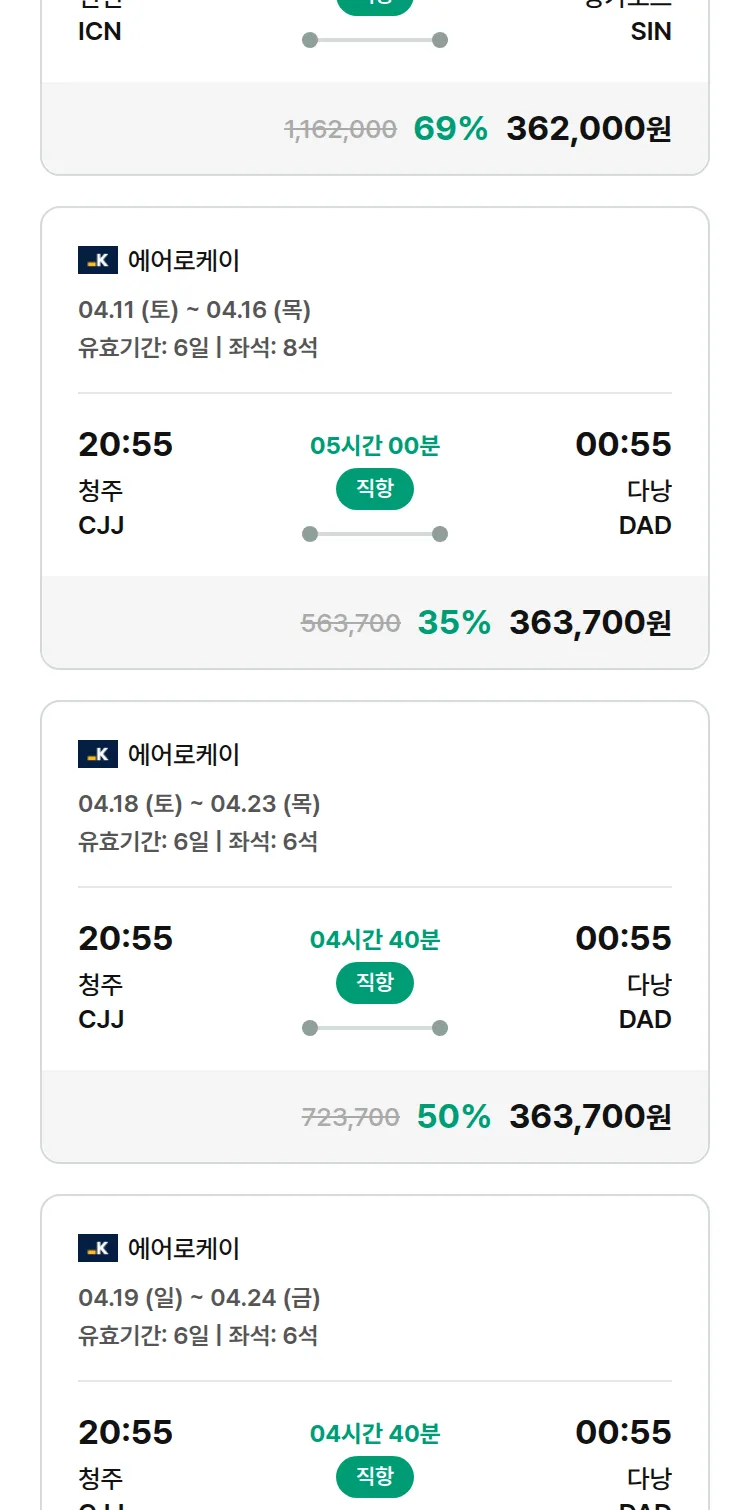750x1510 pixels.
Task: Click route line on the 04.18 flight card
Action: 375,1028
